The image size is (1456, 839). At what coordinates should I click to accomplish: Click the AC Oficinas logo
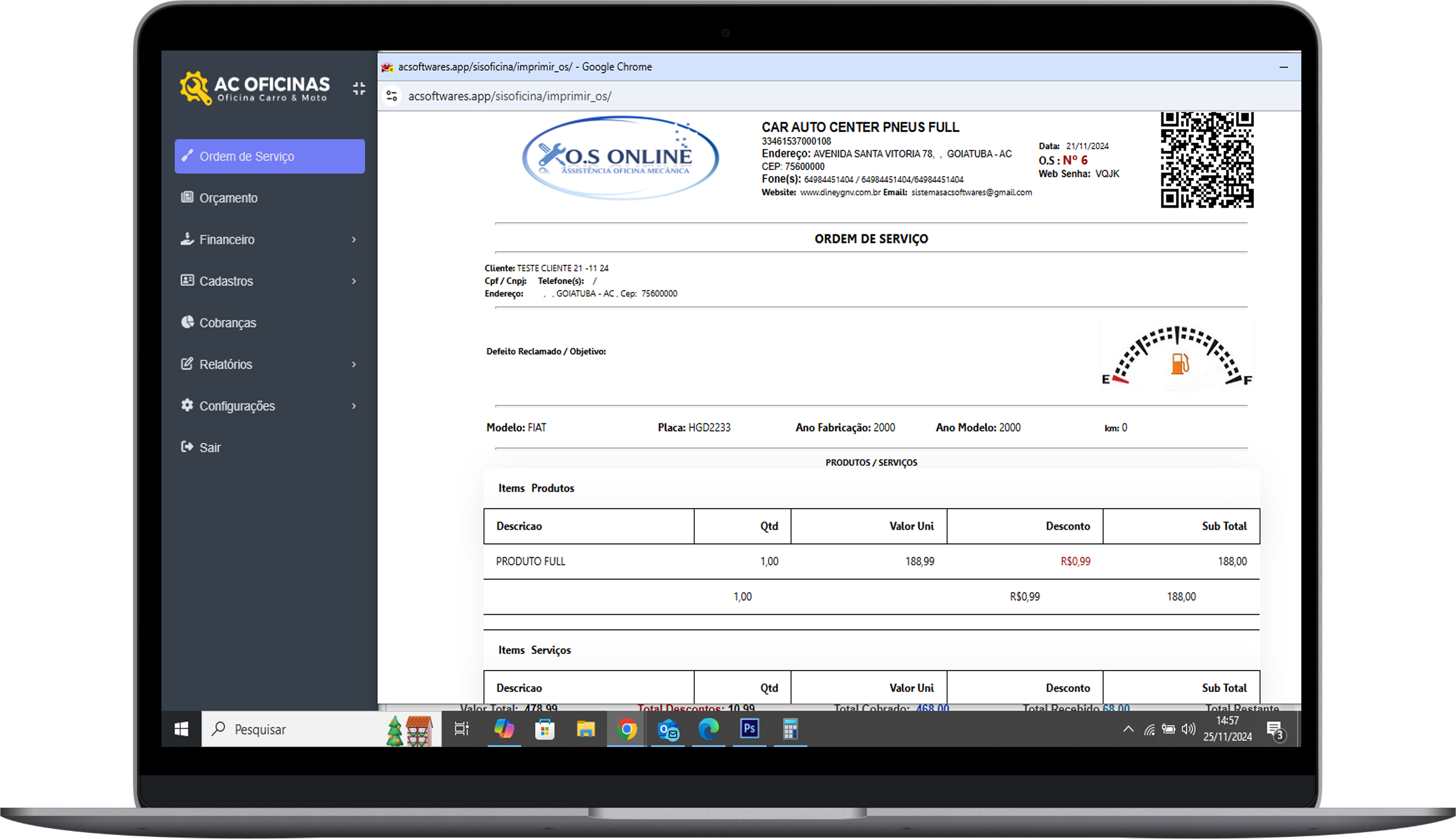[x=254, y=88]
